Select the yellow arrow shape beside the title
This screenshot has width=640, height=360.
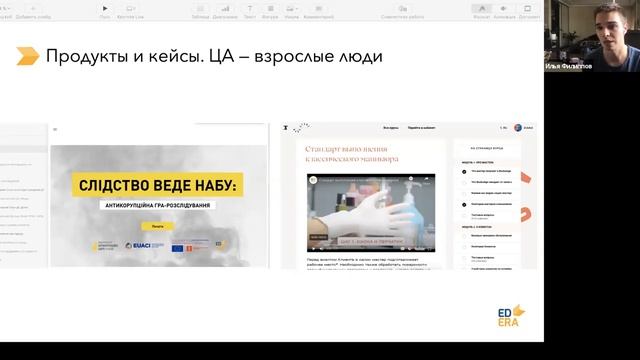pos(28,56)
